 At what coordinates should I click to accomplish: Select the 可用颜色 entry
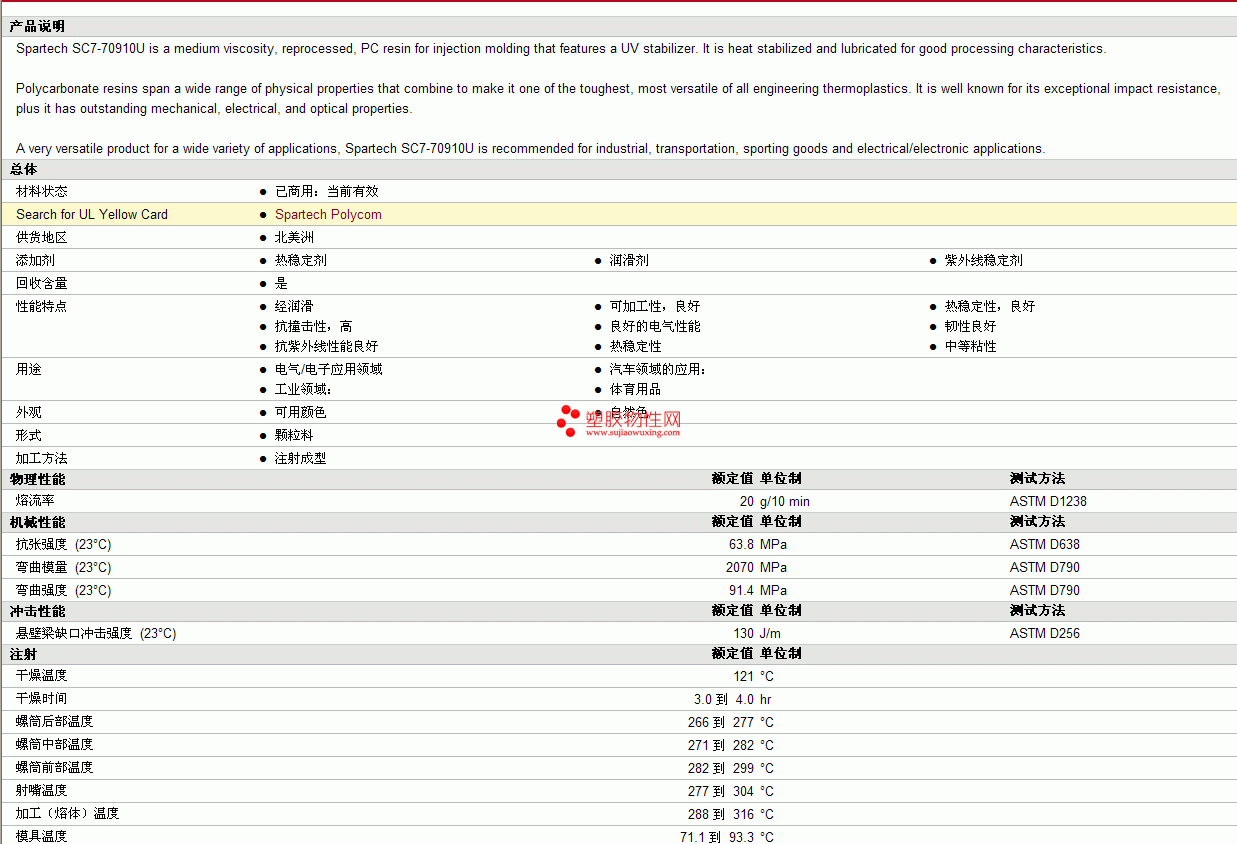click(x=301, y=412)
